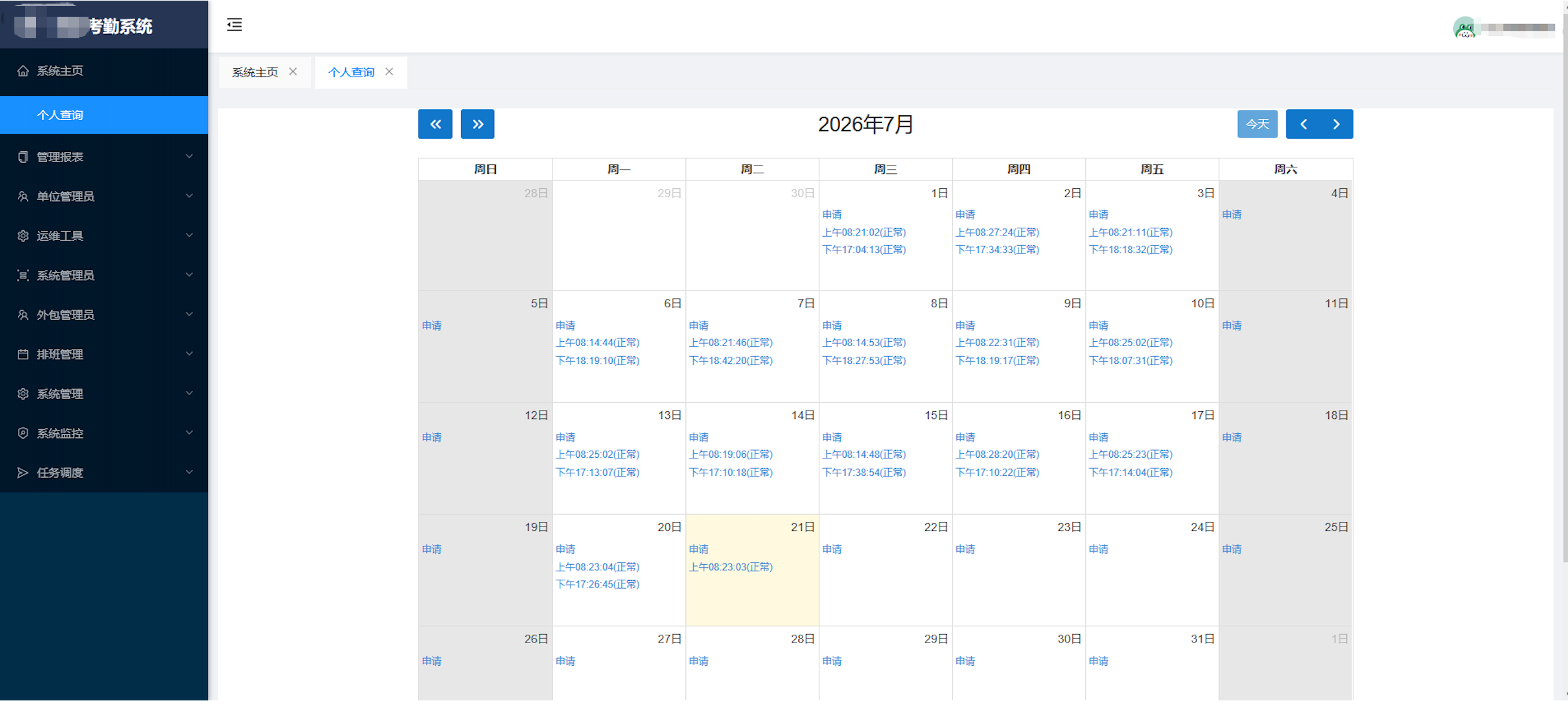Close the 系统主页 tab
This screenshot has height=716, width=1568.
pos(293,72)
